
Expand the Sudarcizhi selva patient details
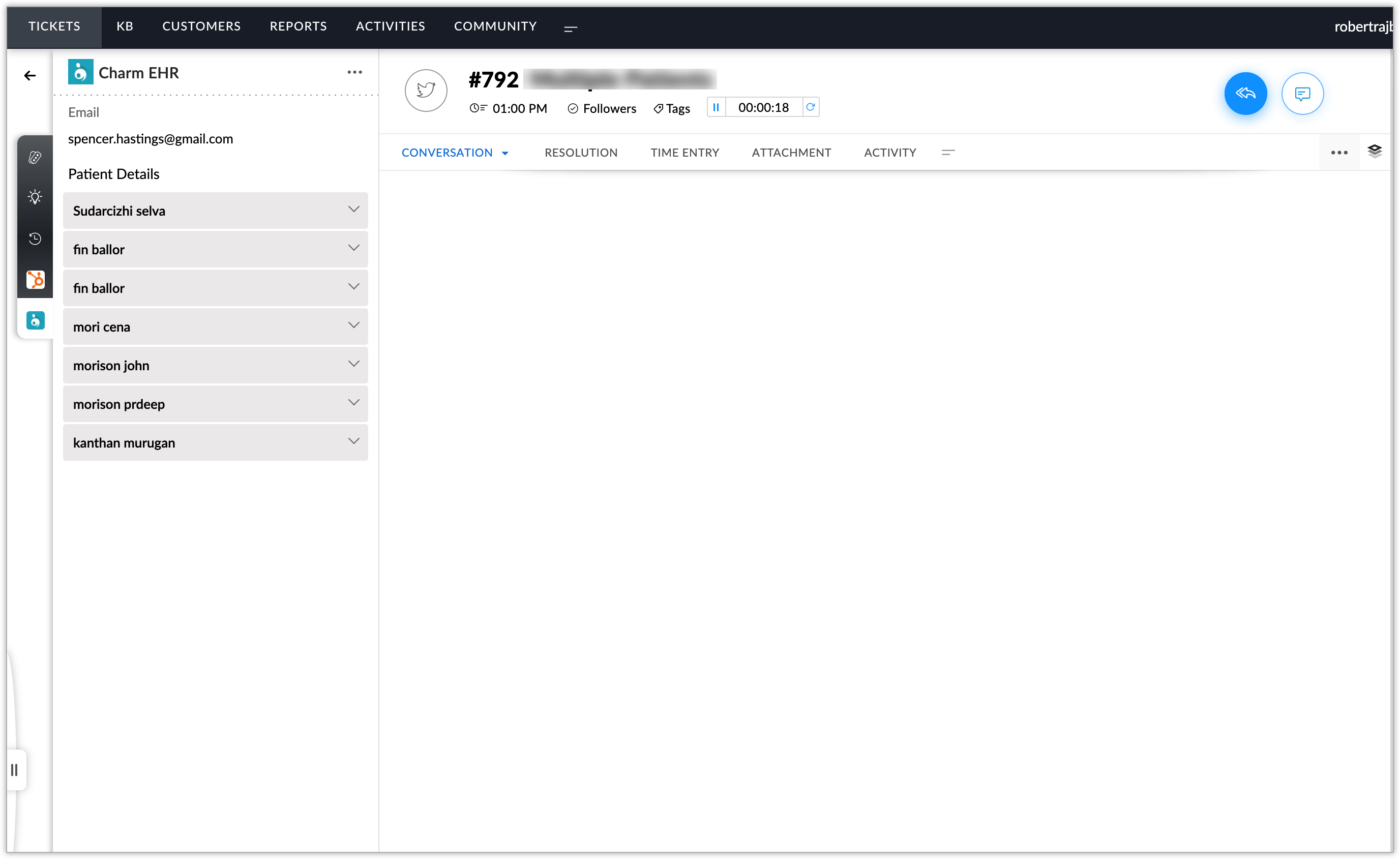[x=353, y=210]
